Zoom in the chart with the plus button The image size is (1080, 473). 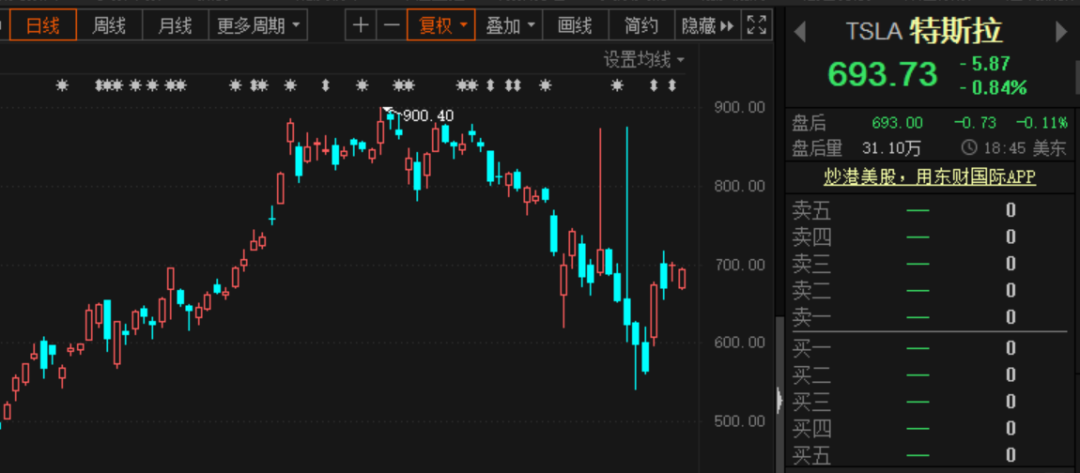(360, 26)
